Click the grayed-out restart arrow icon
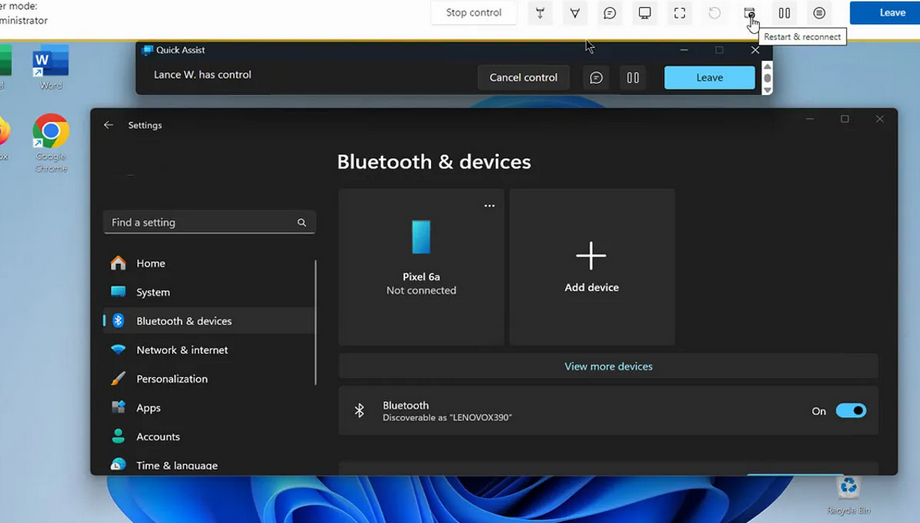The height and width of the screenshot is (523, 920). coord(715,13)
